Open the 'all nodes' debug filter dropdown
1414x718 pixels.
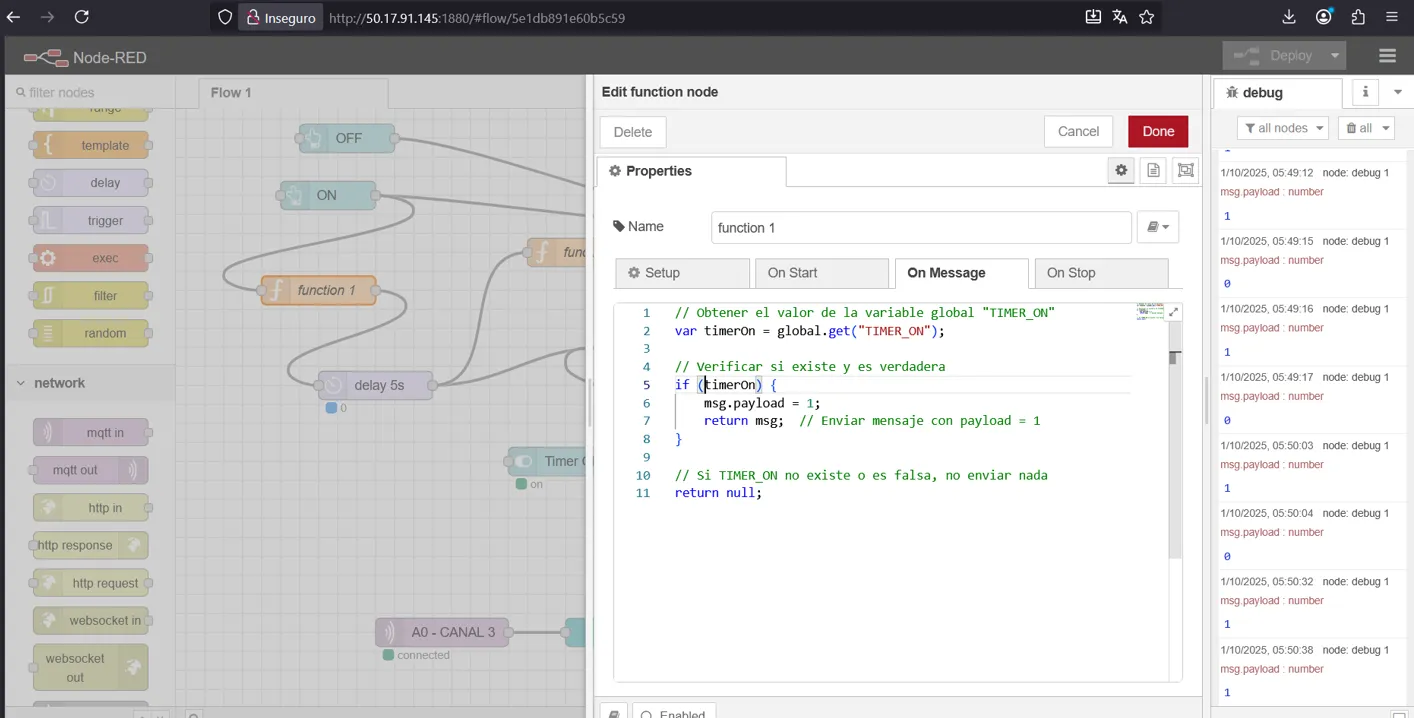pyautogui.click(x=1283, y=128)
